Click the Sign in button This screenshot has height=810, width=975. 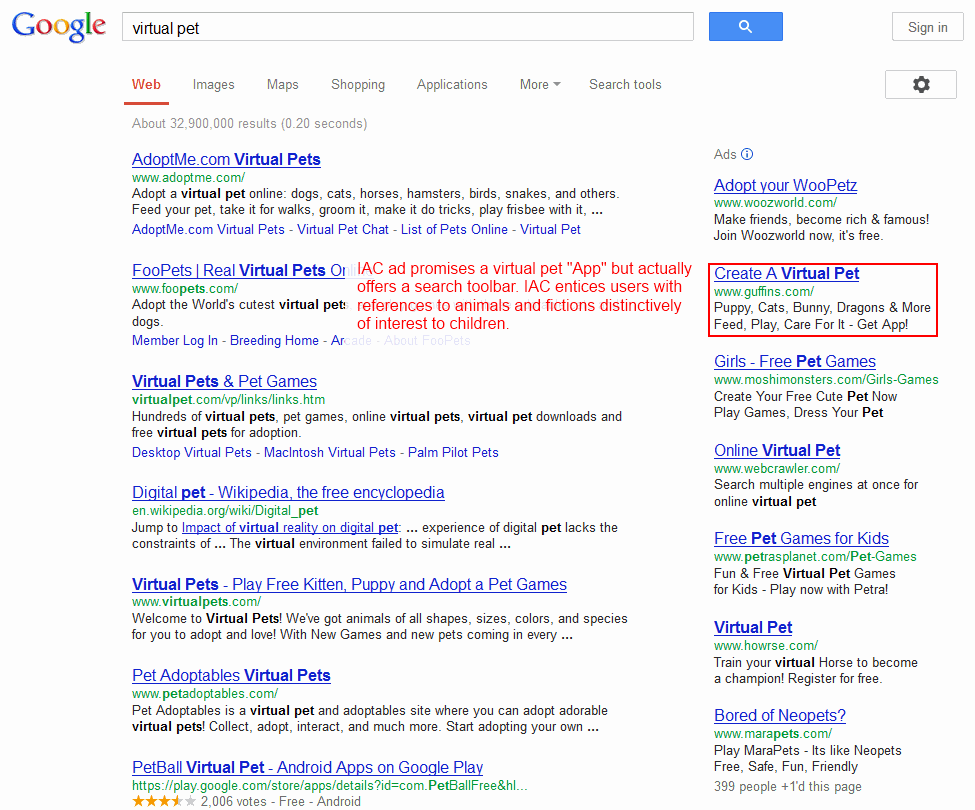pyautogui.click(x=927, y=27)
